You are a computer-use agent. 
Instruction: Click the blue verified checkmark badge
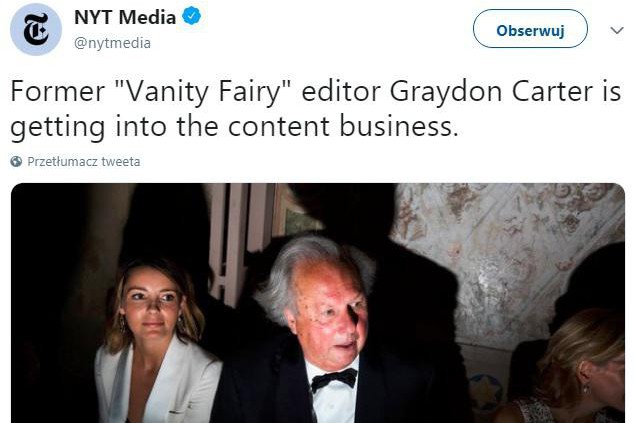tap(192, 17)
